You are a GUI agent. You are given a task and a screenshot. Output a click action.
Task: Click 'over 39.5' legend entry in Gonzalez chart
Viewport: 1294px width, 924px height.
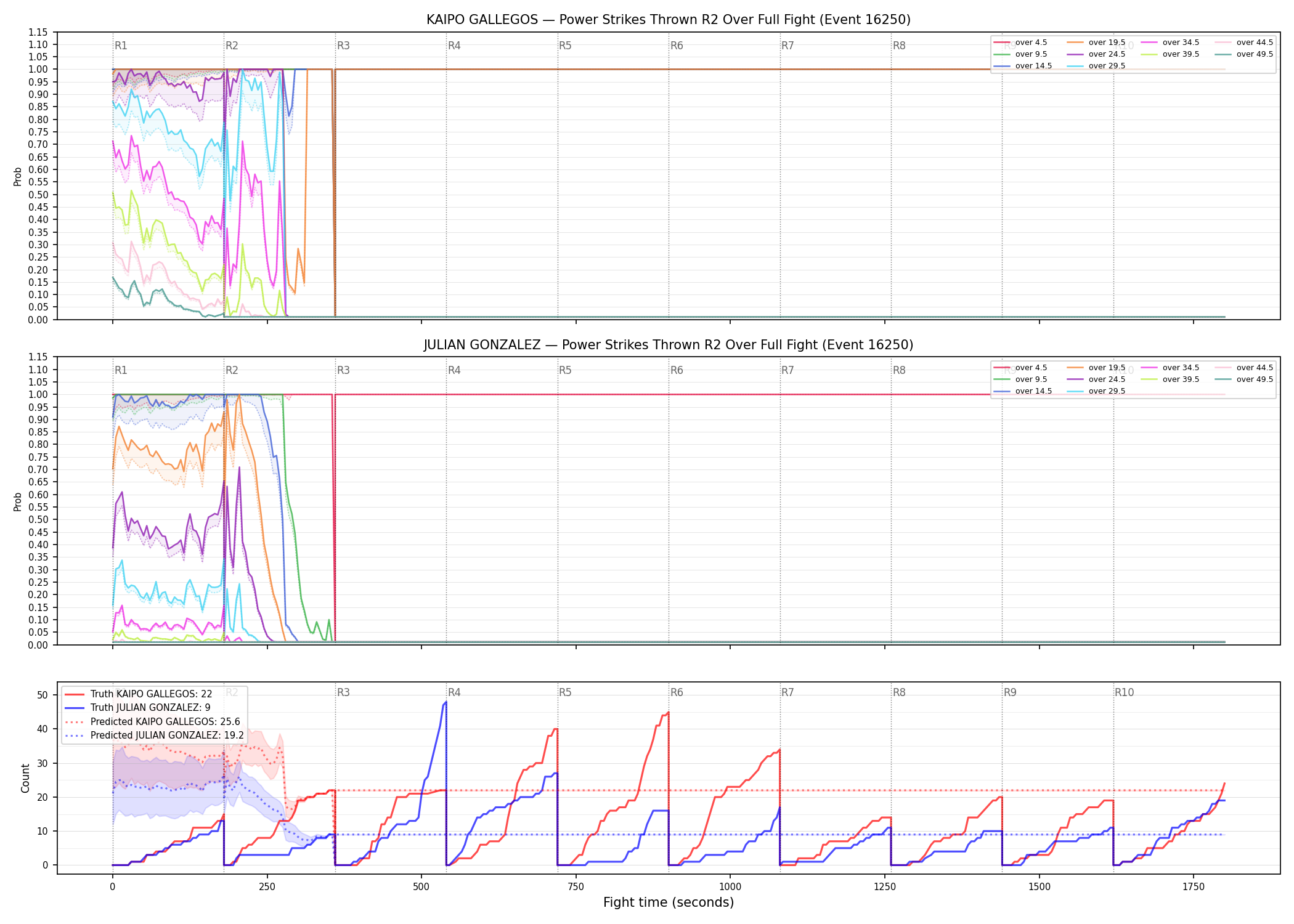1170,379
